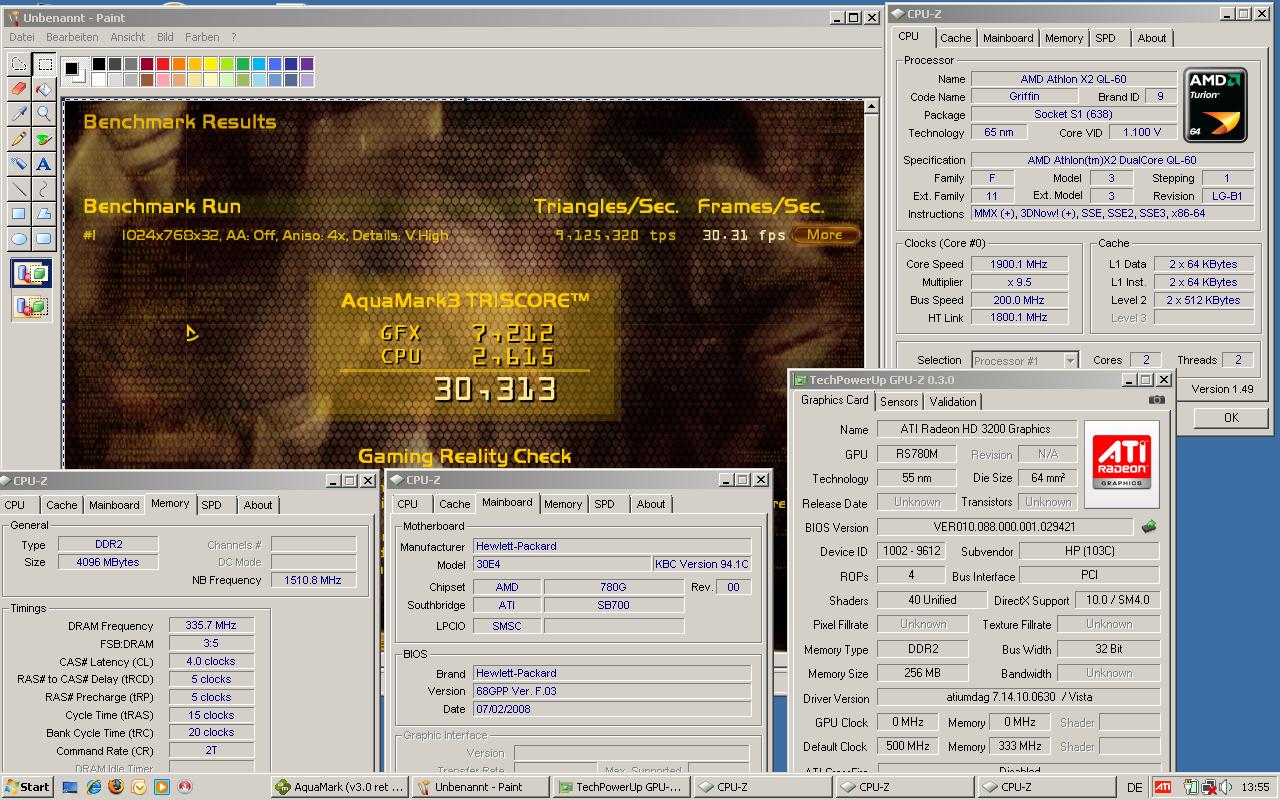The height and width of the screenshot is (800, 1280).
Task: Open the About tab in top-right CPU-Z
Action: point(1152,38)
